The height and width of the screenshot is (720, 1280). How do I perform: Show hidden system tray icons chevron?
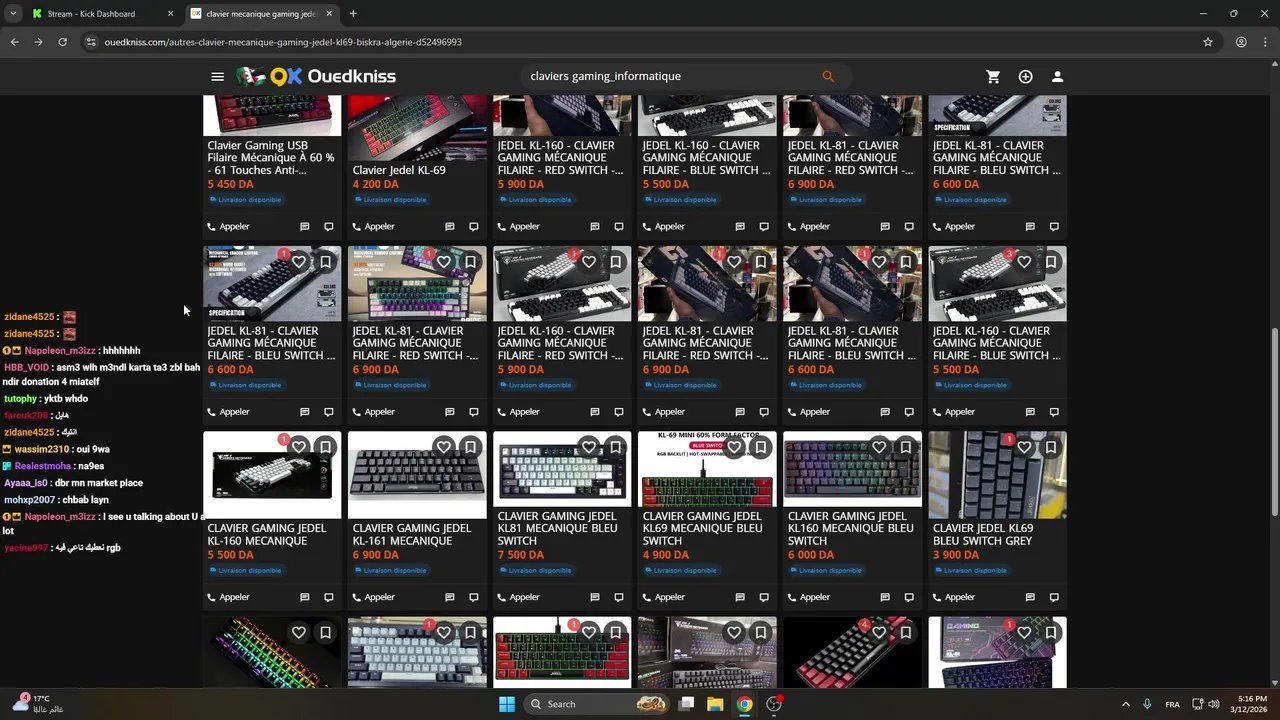click(1125, 704)
